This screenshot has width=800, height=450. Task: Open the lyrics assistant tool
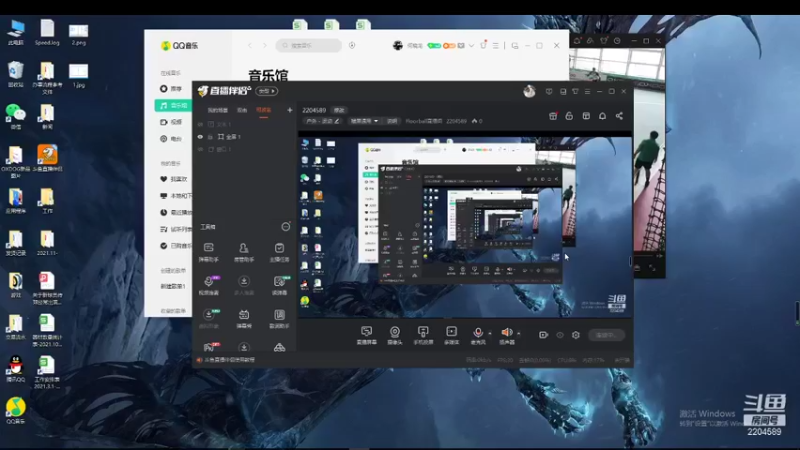[279, 318]
